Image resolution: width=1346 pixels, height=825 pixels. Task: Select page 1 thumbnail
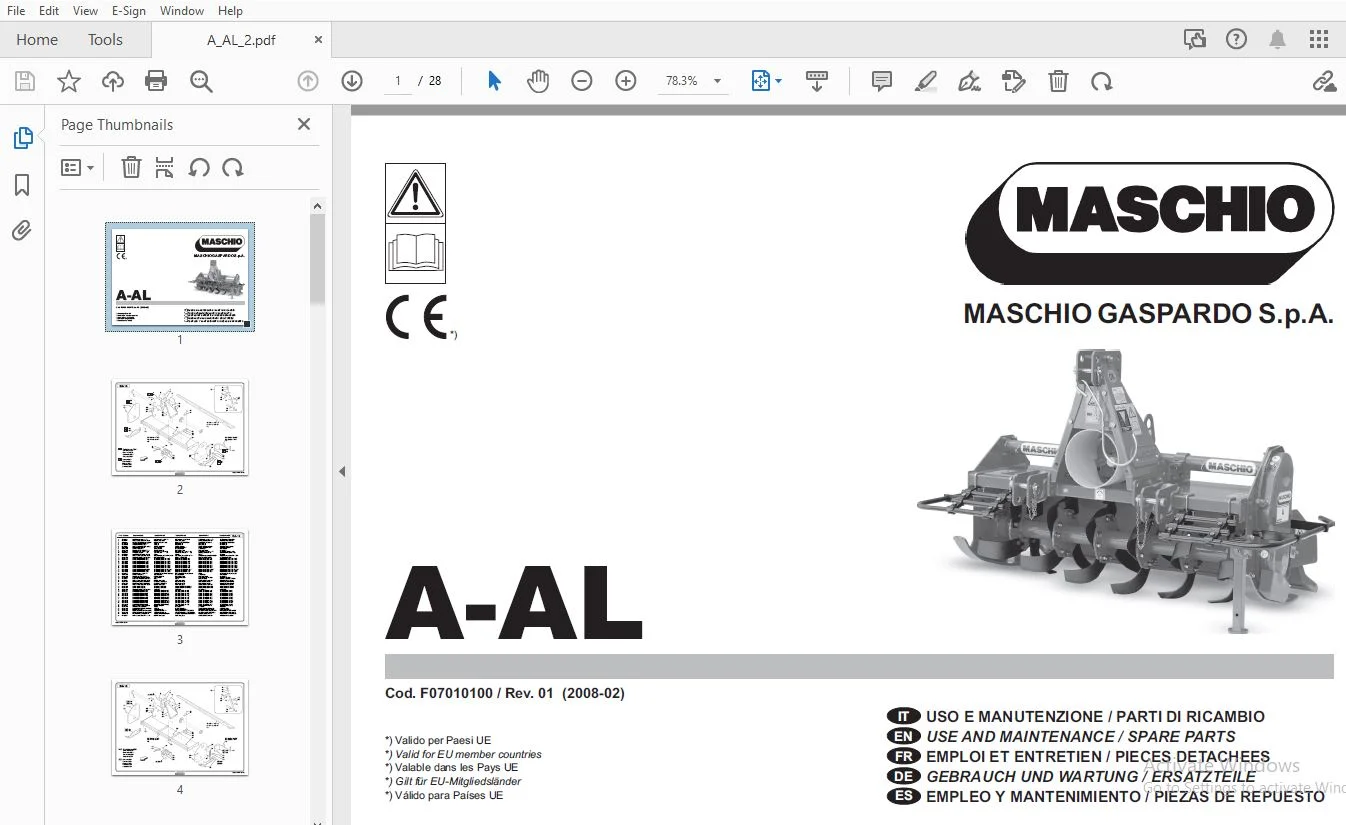tap(180, 277)
